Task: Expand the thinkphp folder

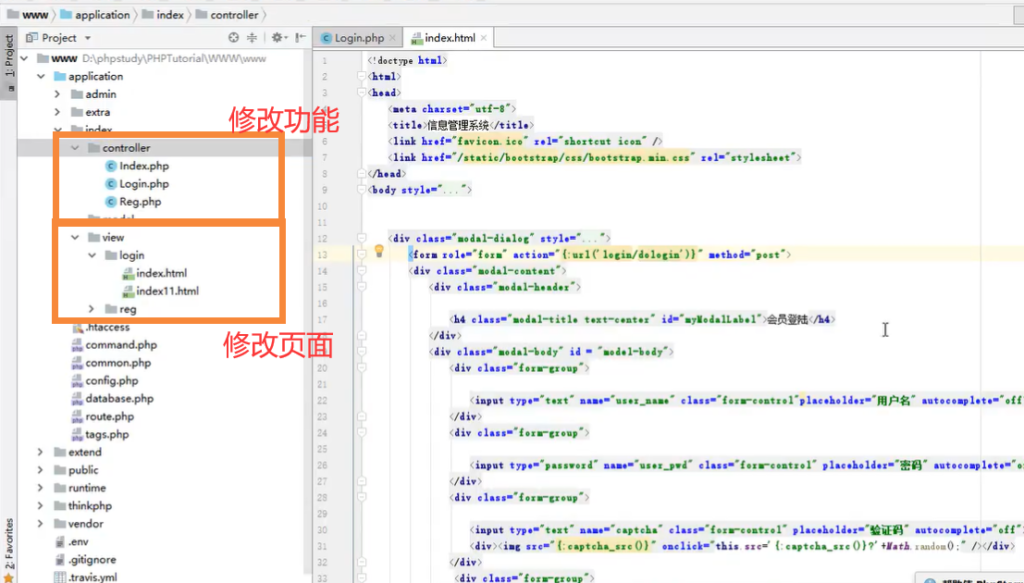Action: pyautogui.click(x=40, y=506)
